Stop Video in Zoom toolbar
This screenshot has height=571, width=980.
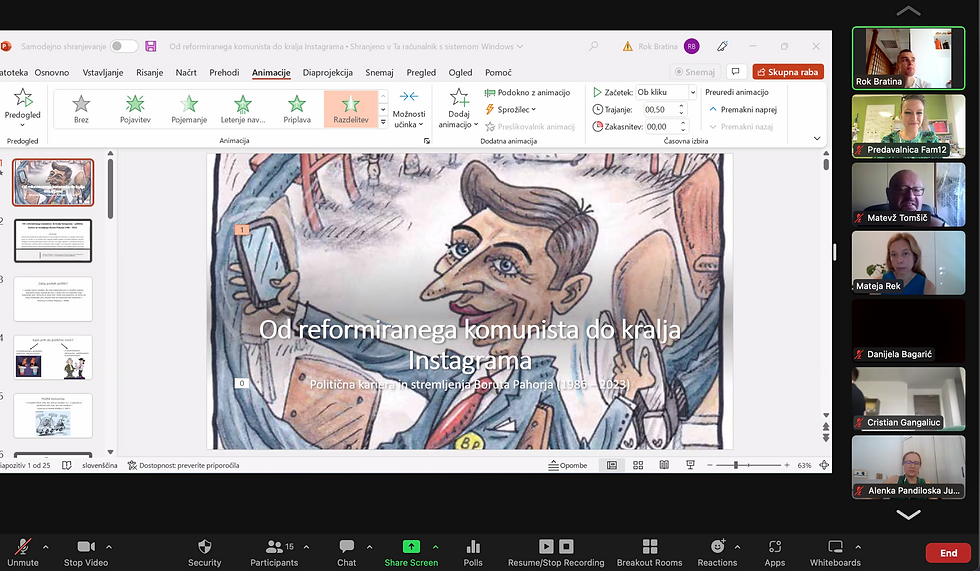click(x=86, y=552)
